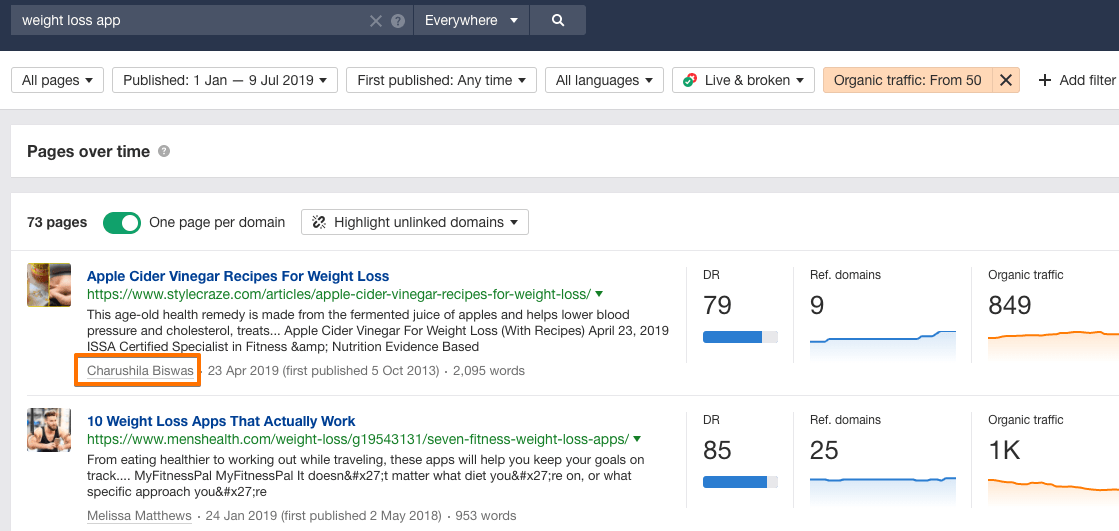Open Published date range dropdown
Image resolution: width=1119 pixels, height=531 pixels.
coord(225,80)
